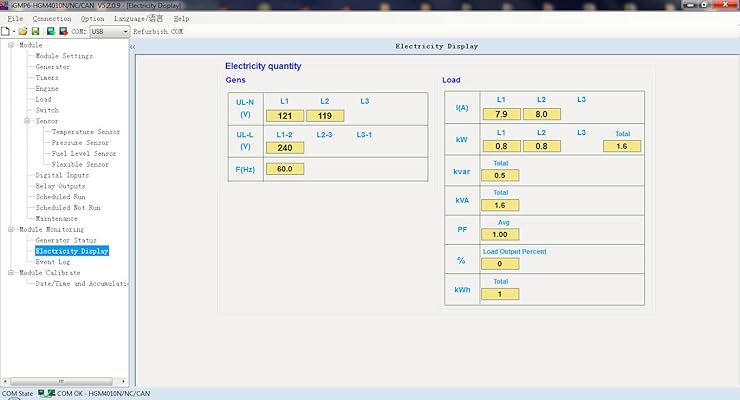Click the green-arrow read from module icon
Image resolution: width=740 pixels, height=400 pixels.
click(x=50, y=32)
